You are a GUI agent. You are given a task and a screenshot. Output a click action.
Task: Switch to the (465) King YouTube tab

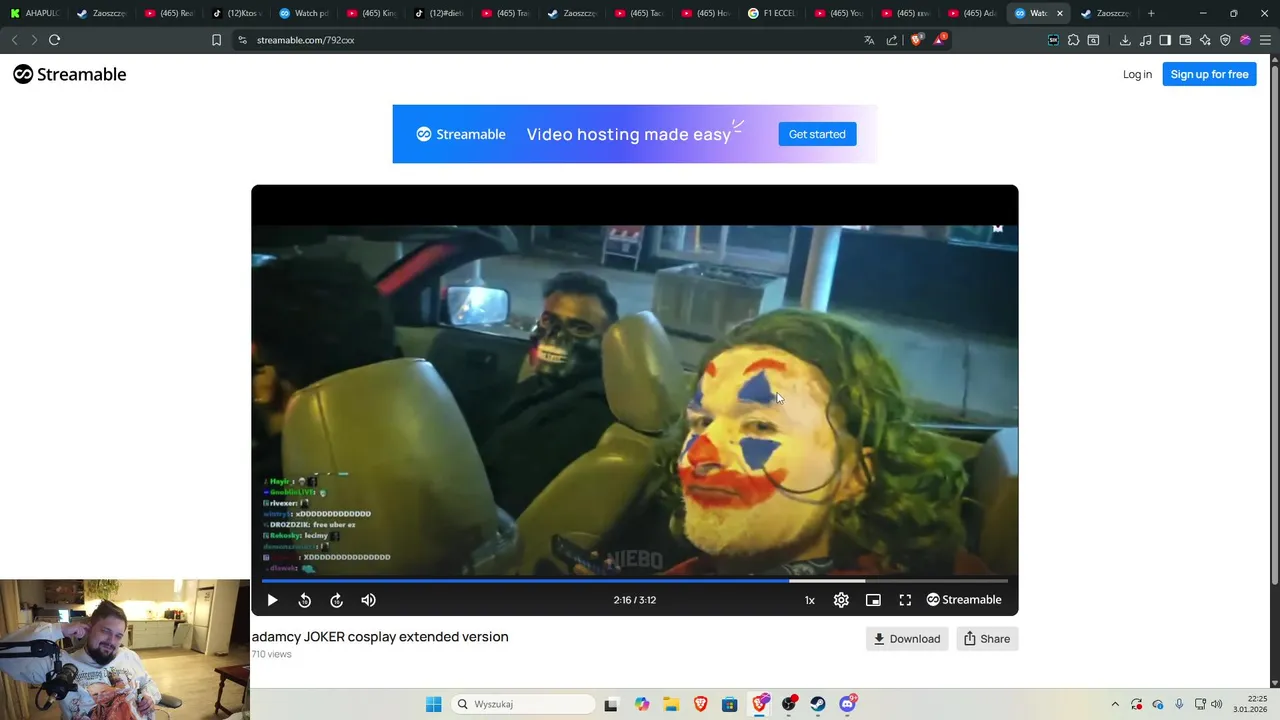(x=371, y=13)
